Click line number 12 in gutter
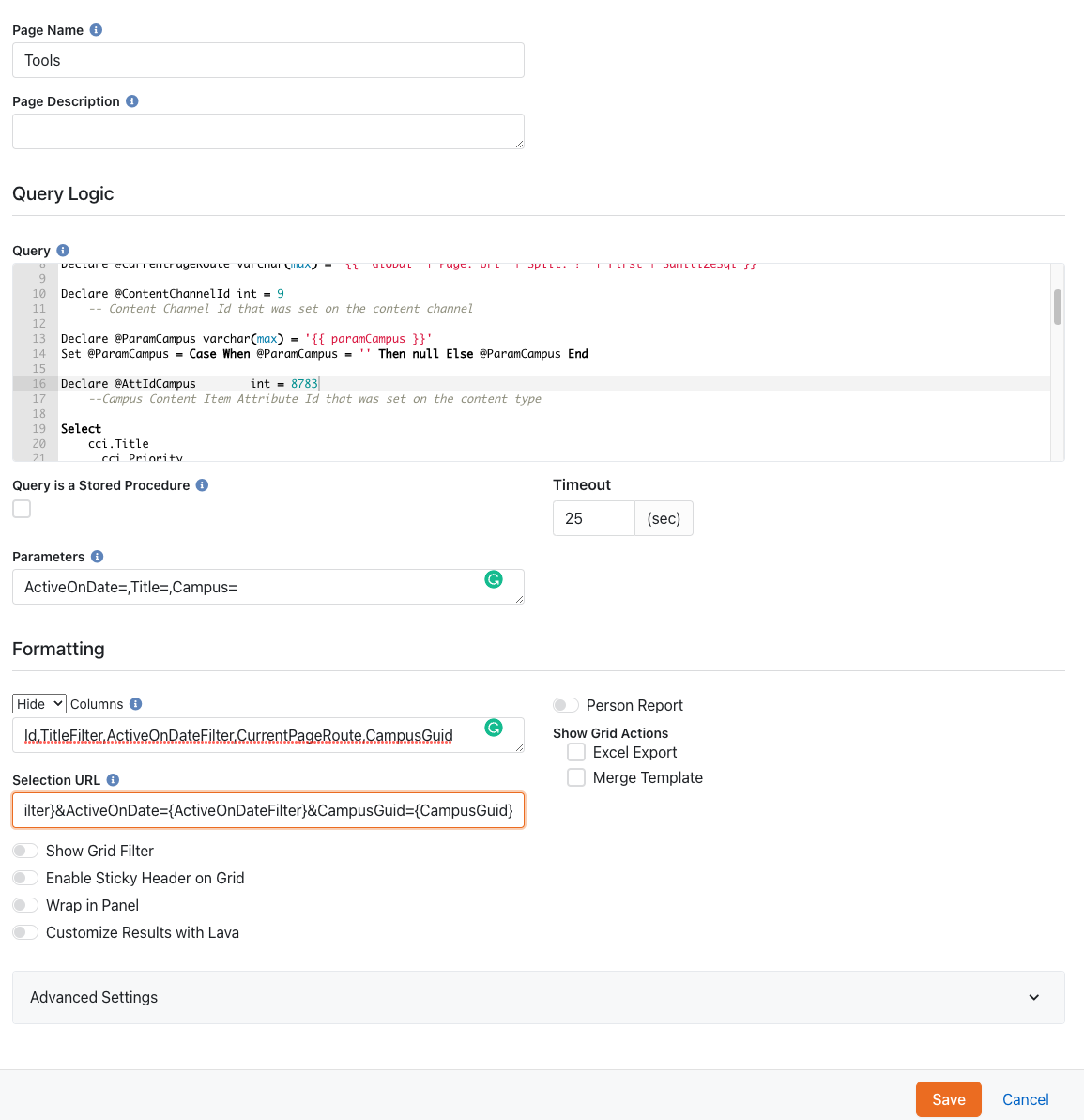Image resolution: width=1084 pixels, height=1120 pixels. 38,324
